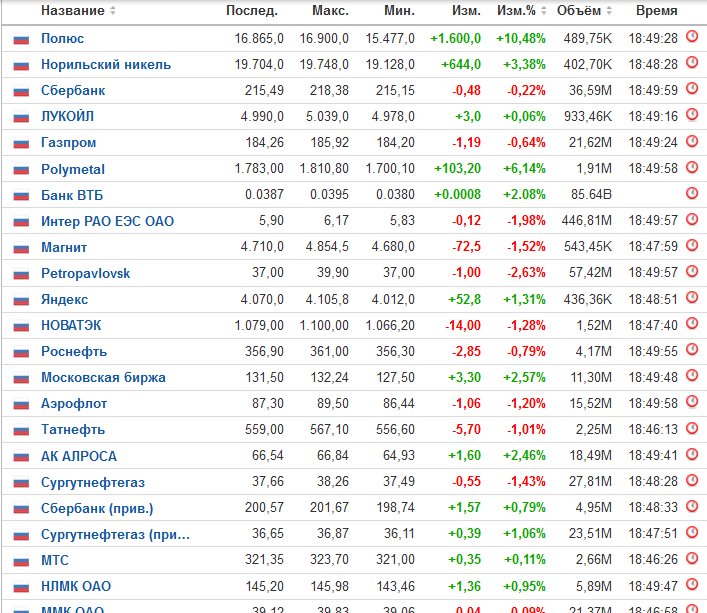The height and width of the screenshot is (613, 707).
Task: Open the Роснефть stock link
Action: [74, 352]
